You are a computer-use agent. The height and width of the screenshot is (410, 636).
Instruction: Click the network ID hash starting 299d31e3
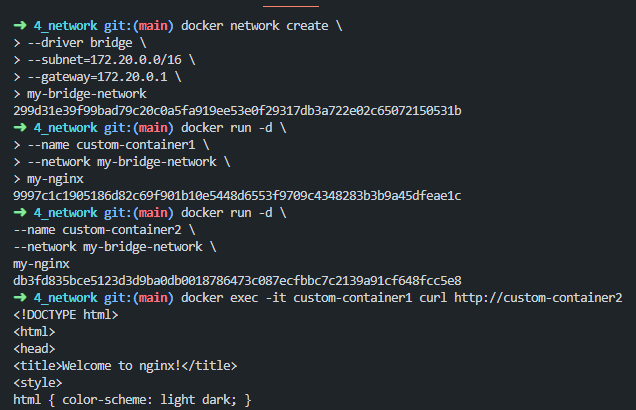click(x=237, y=111)
